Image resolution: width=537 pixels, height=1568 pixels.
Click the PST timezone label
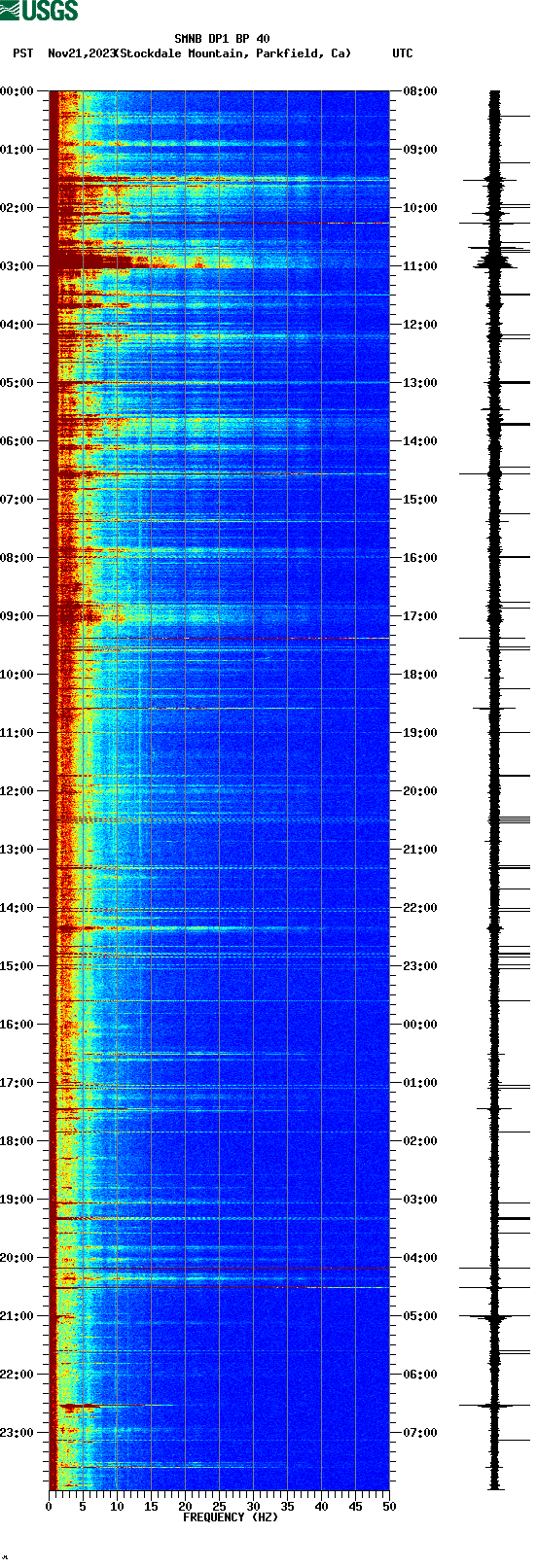click(x=22, y=53)
